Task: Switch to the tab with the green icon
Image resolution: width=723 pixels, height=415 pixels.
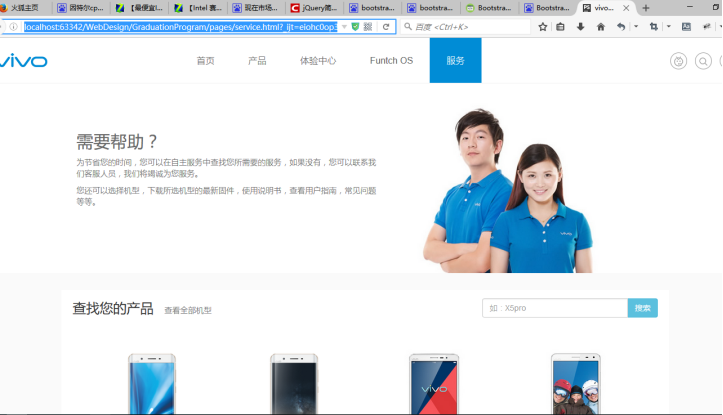Action: point(489,8)
